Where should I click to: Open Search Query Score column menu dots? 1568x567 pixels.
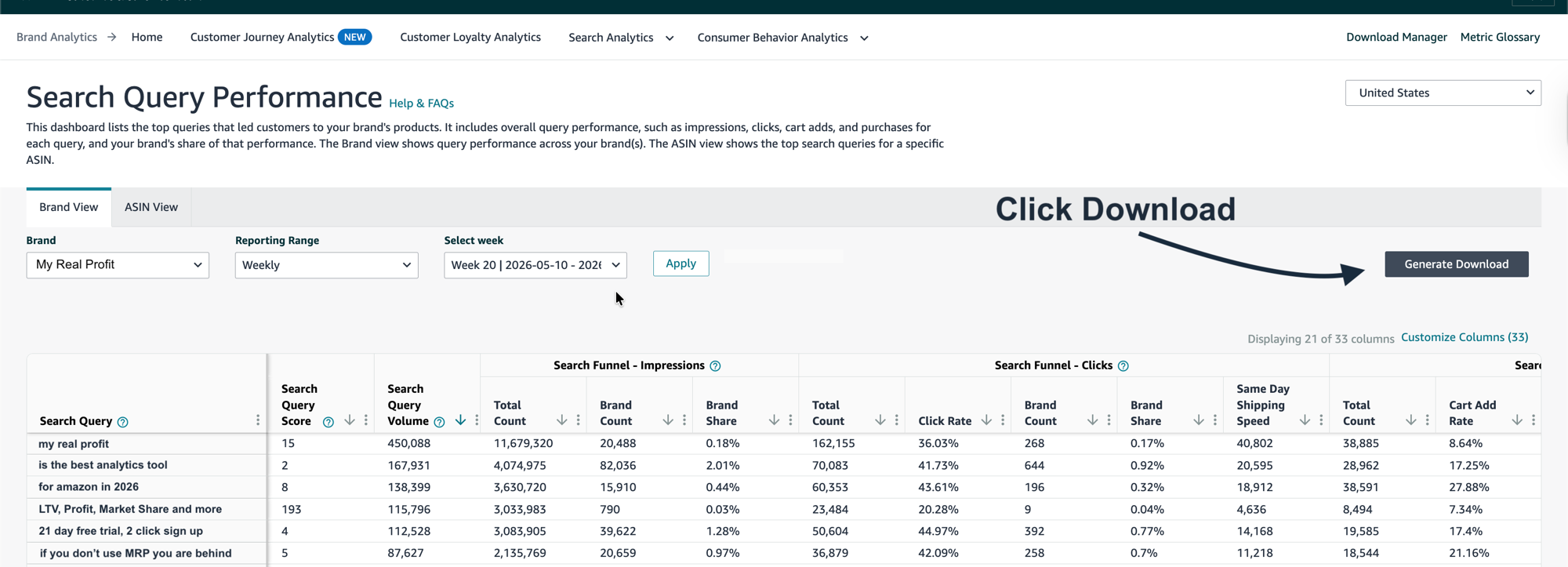click(x=366, y=420)
